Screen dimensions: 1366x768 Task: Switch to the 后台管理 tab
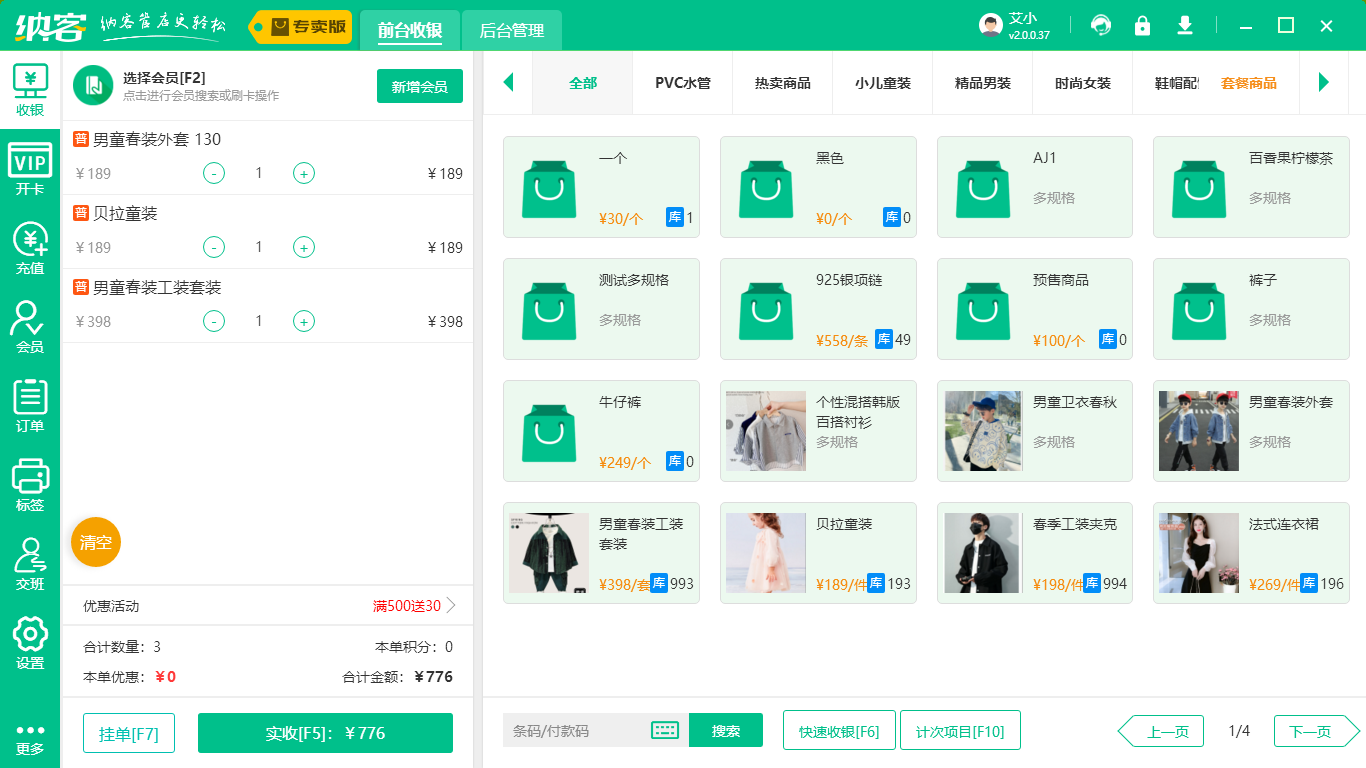[x=511, y=31]
